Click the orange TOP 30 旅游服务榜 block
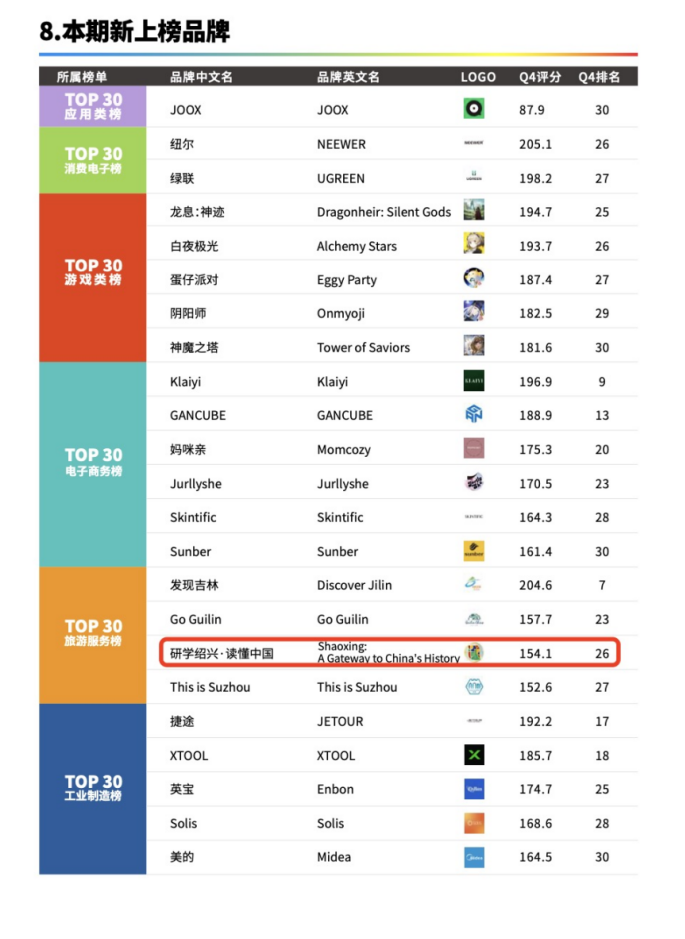This screenshot has width=685, height=939. click(93, 635)
